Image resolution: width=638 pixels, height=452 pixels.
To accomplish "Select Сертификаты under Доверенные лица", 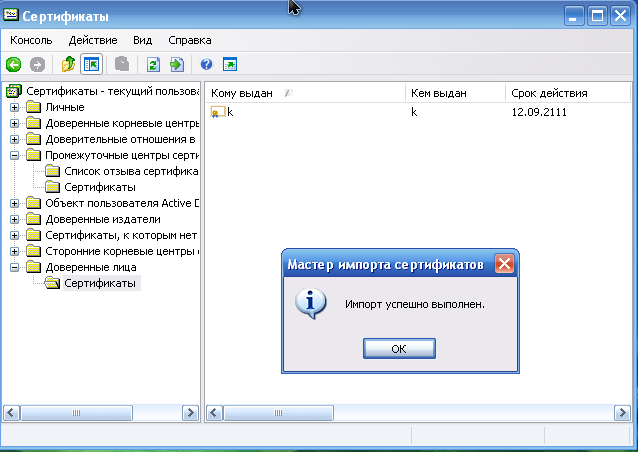I will 100,283.
